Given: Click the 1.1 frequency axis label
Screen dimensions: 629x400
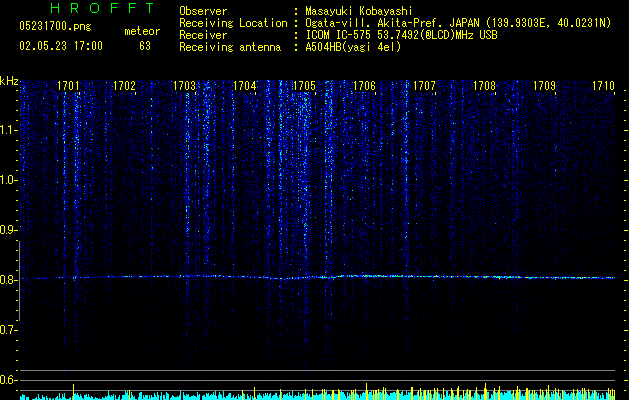Looking at the screenshot, I should (x=9, y=130).
